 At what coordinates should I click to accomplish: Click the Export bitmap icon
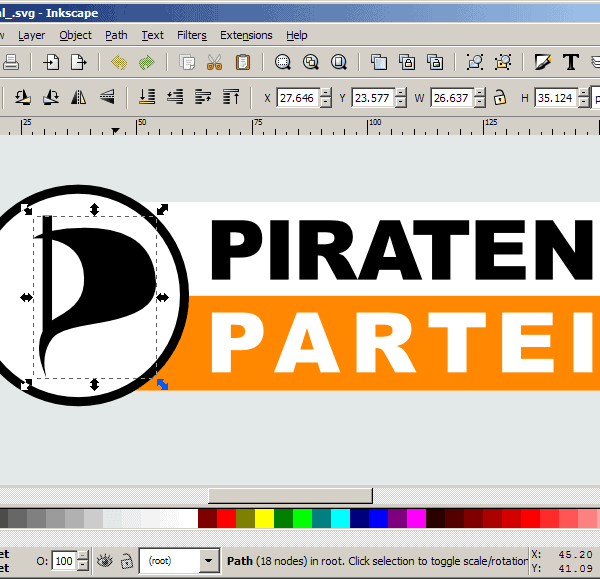[78, 62]
